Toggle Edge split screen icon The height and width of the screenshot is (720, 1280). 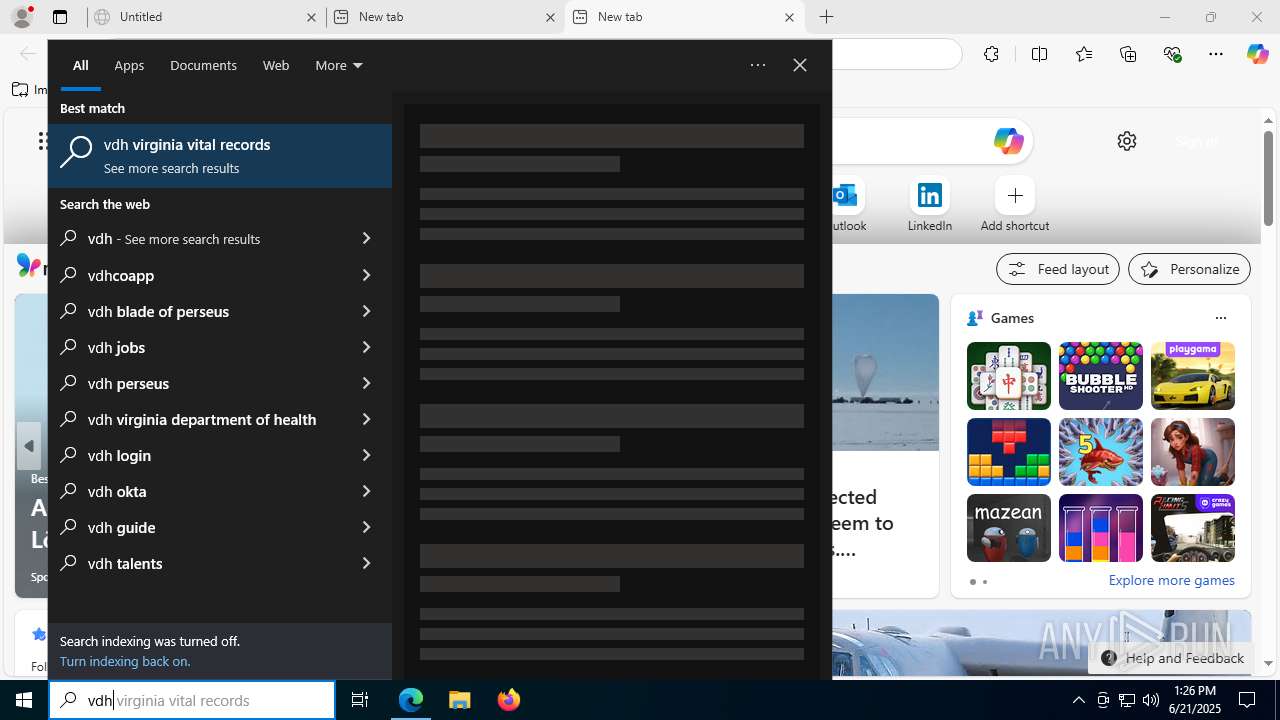1039,54
